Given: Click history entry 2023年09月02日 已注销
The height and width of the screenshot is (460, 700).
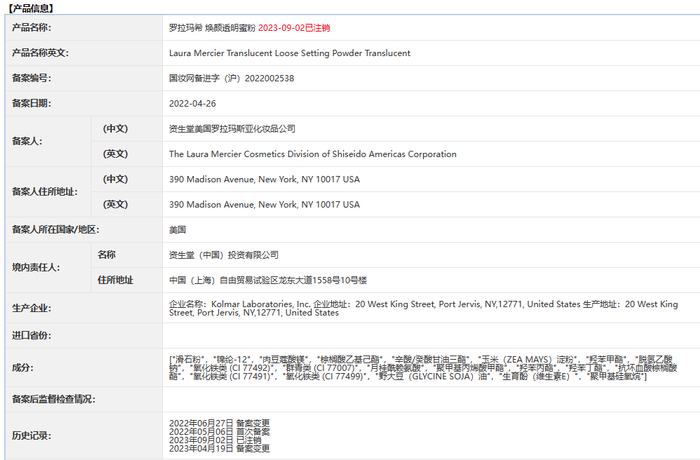Looking at the screenshot, I should pos(215,440).
